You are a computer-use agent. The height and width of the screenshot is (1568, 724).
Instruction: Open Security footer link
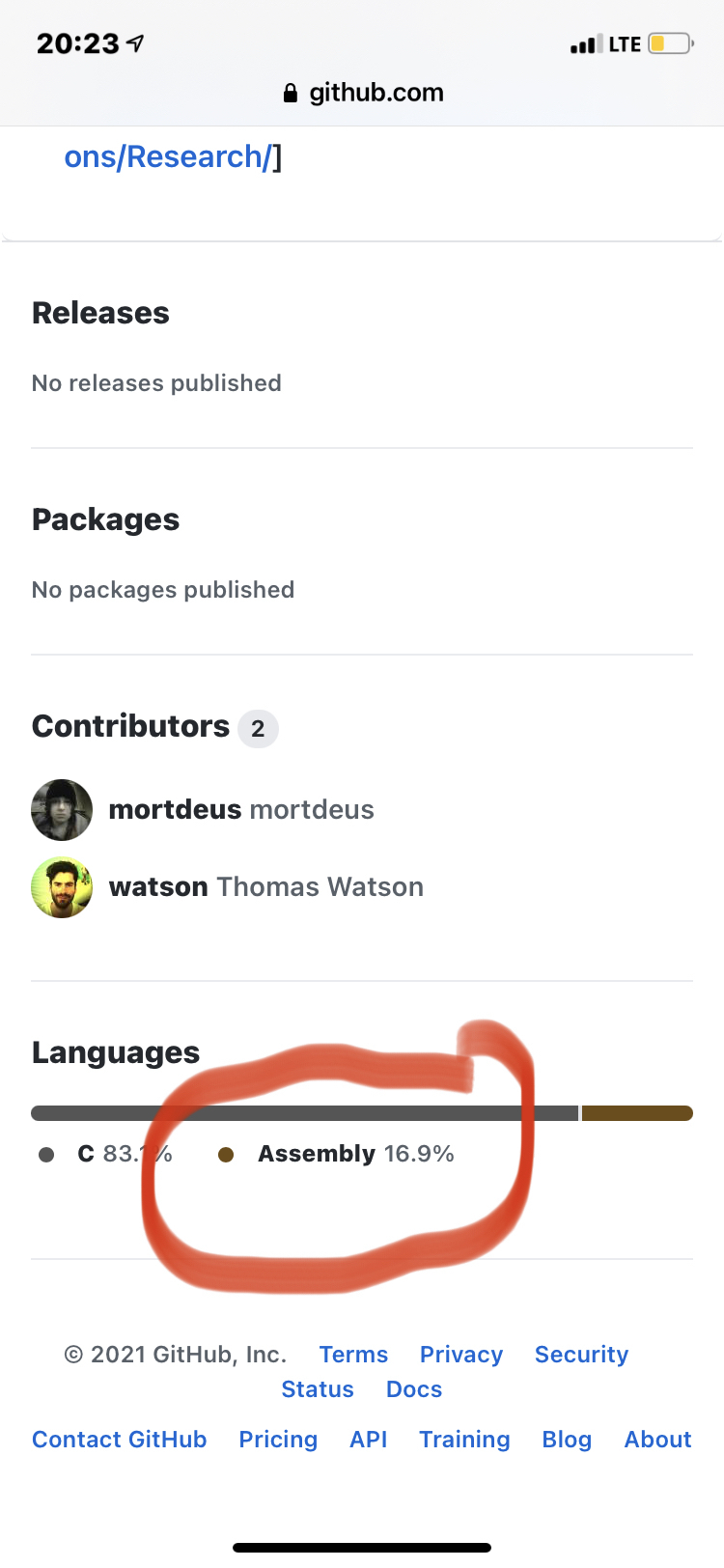click(581, 1355)
